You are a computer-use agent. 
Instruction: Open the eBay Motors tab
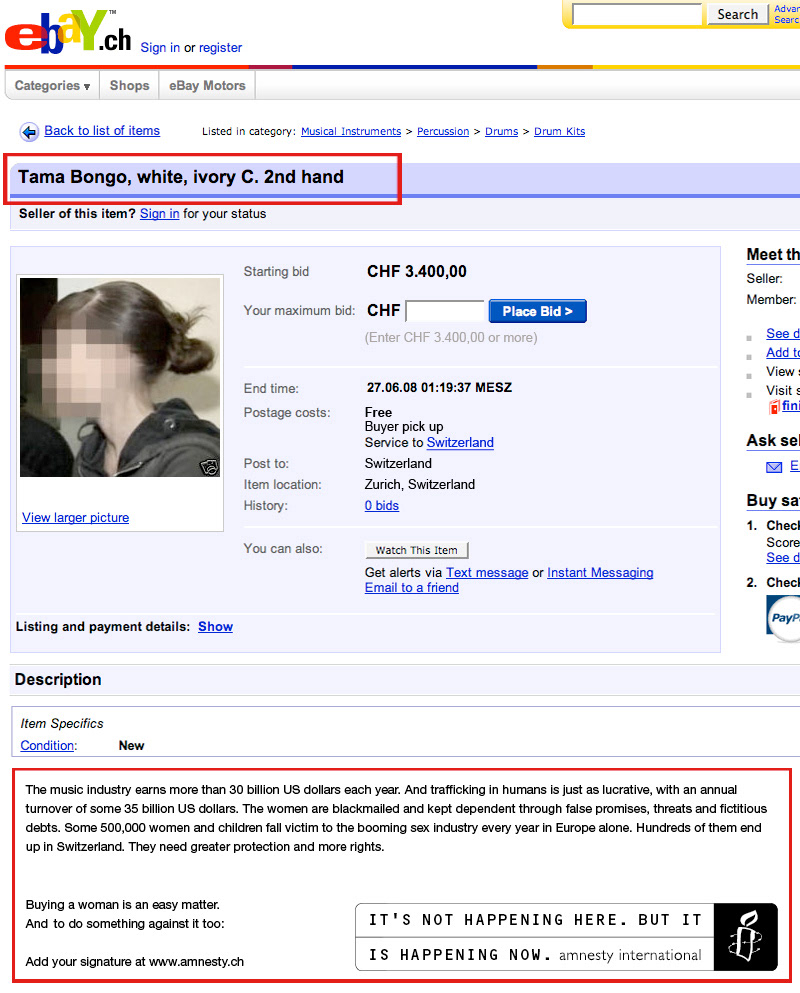pyautogui.click(x=207, y=85)
